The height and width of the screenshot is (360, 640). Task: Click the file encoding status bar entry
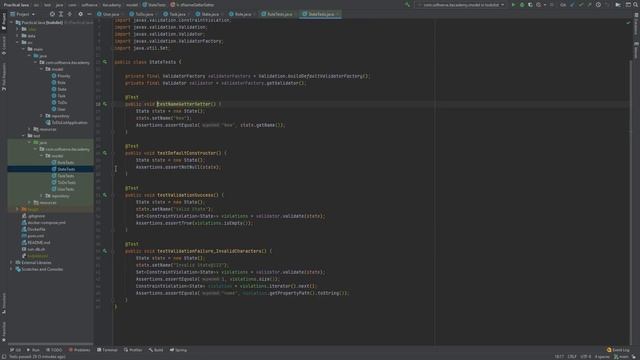[586, 356]
